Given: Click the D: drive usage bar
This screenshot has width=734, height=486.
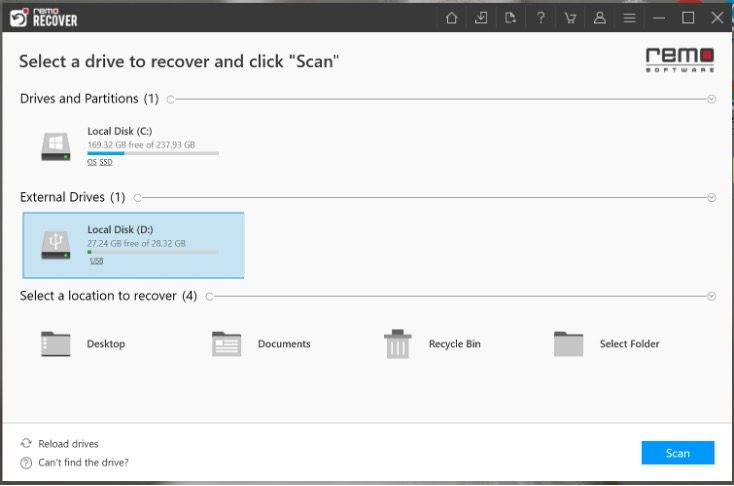Looking at the screenshot, I should (153, 252).
